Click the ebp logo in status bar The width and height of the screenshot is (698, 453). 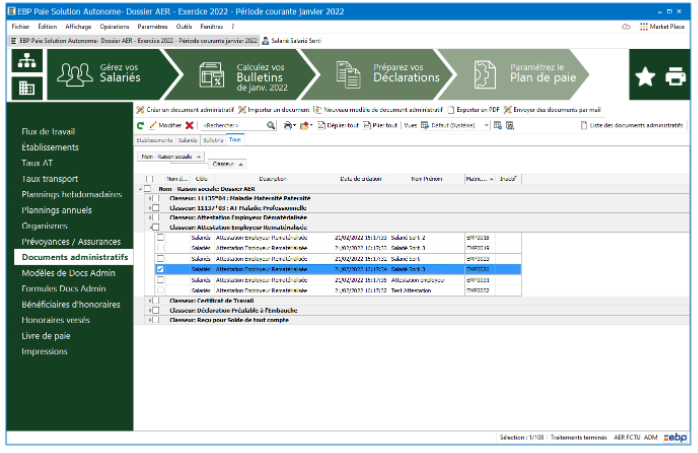click(675, 438)
